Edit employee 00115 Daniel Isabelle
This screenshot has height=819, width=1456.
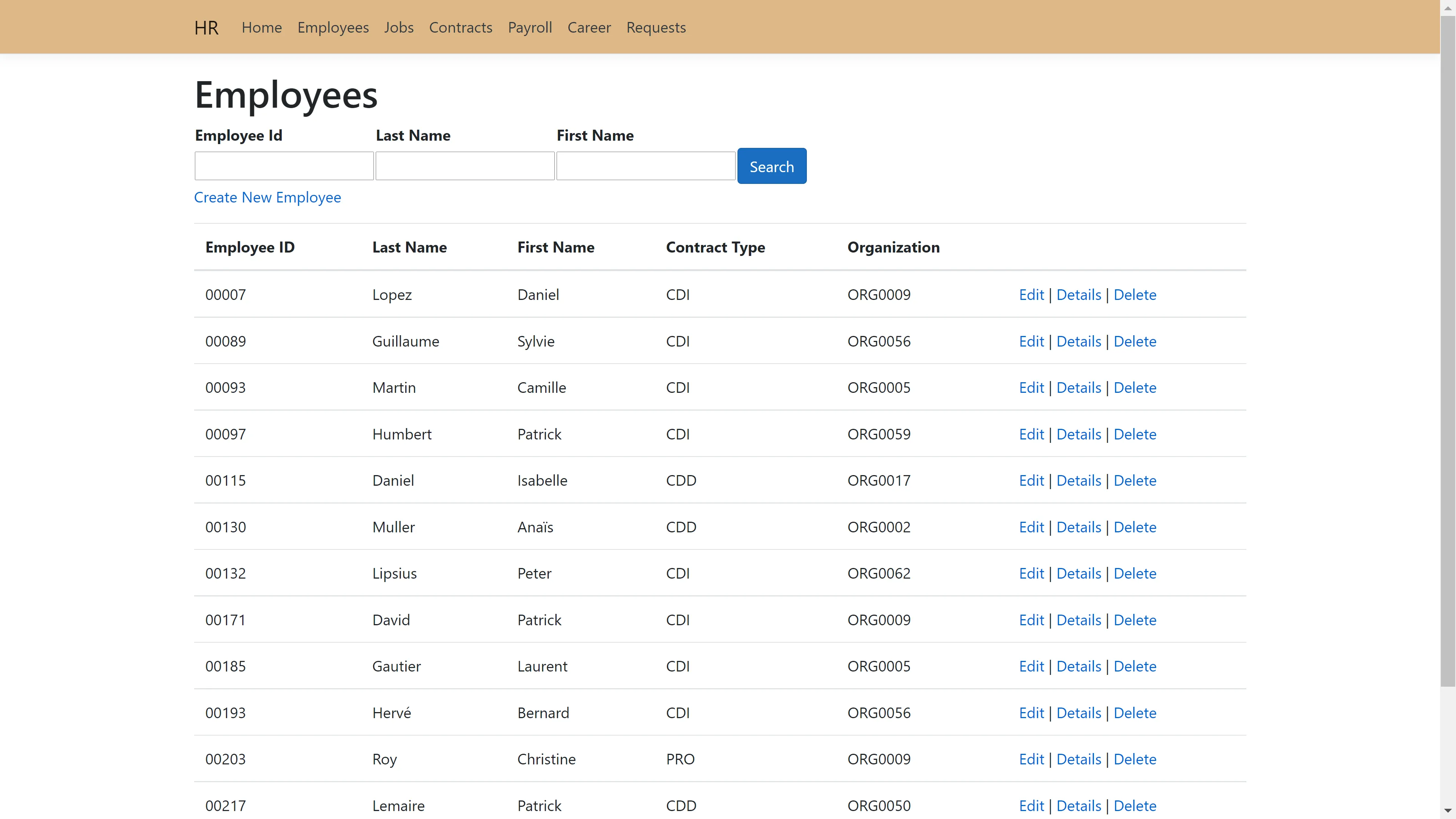coord(1031,480)
